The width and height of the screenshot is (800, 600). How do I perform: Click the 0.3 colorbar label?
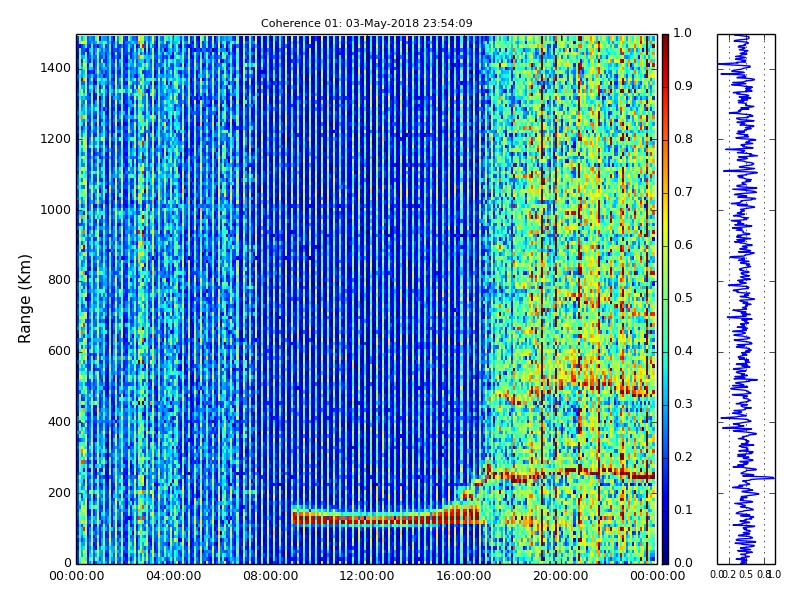(x=683, y=404)
